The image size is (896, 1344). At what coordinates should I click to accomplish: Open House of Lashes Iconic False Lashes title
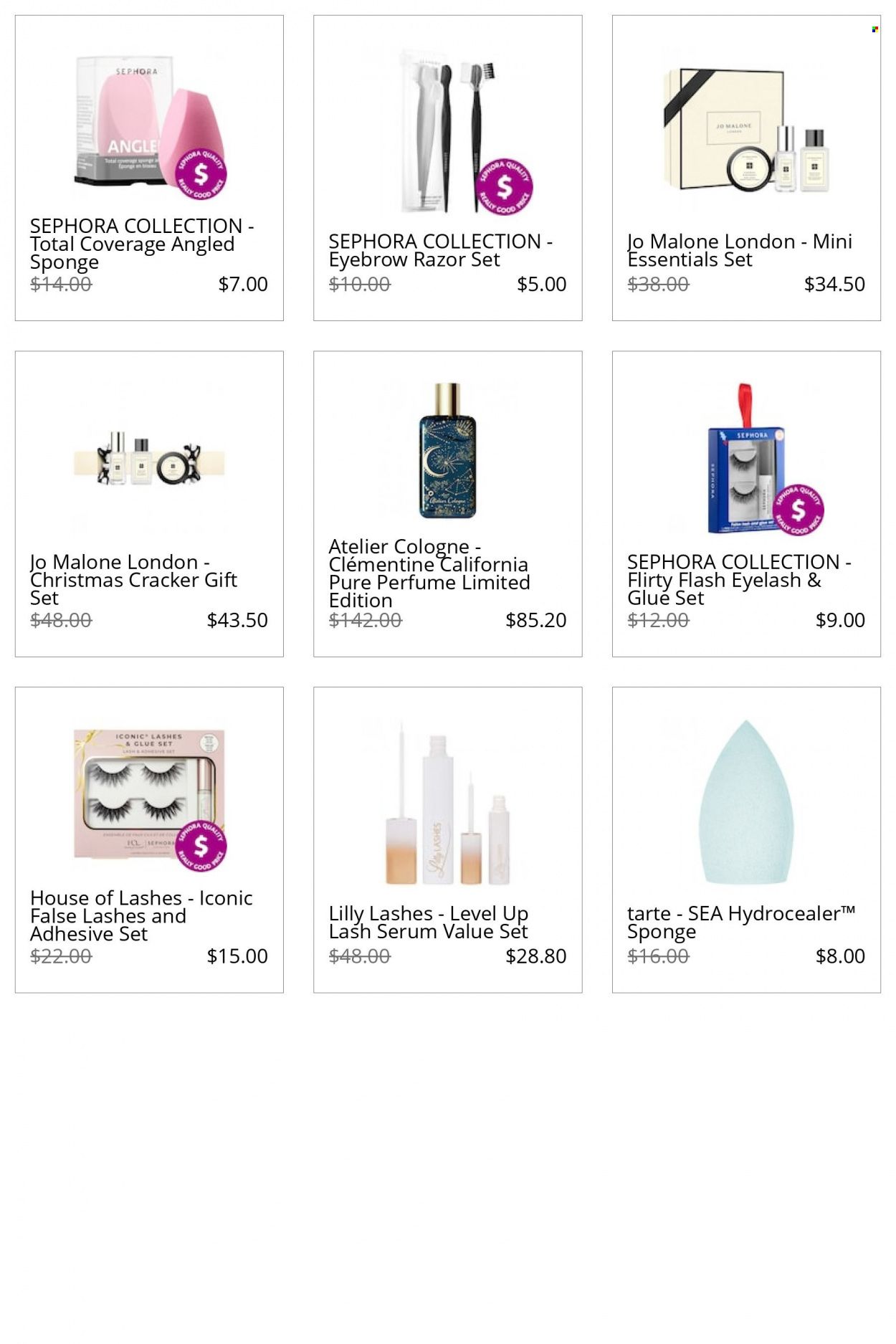point(141,915)
